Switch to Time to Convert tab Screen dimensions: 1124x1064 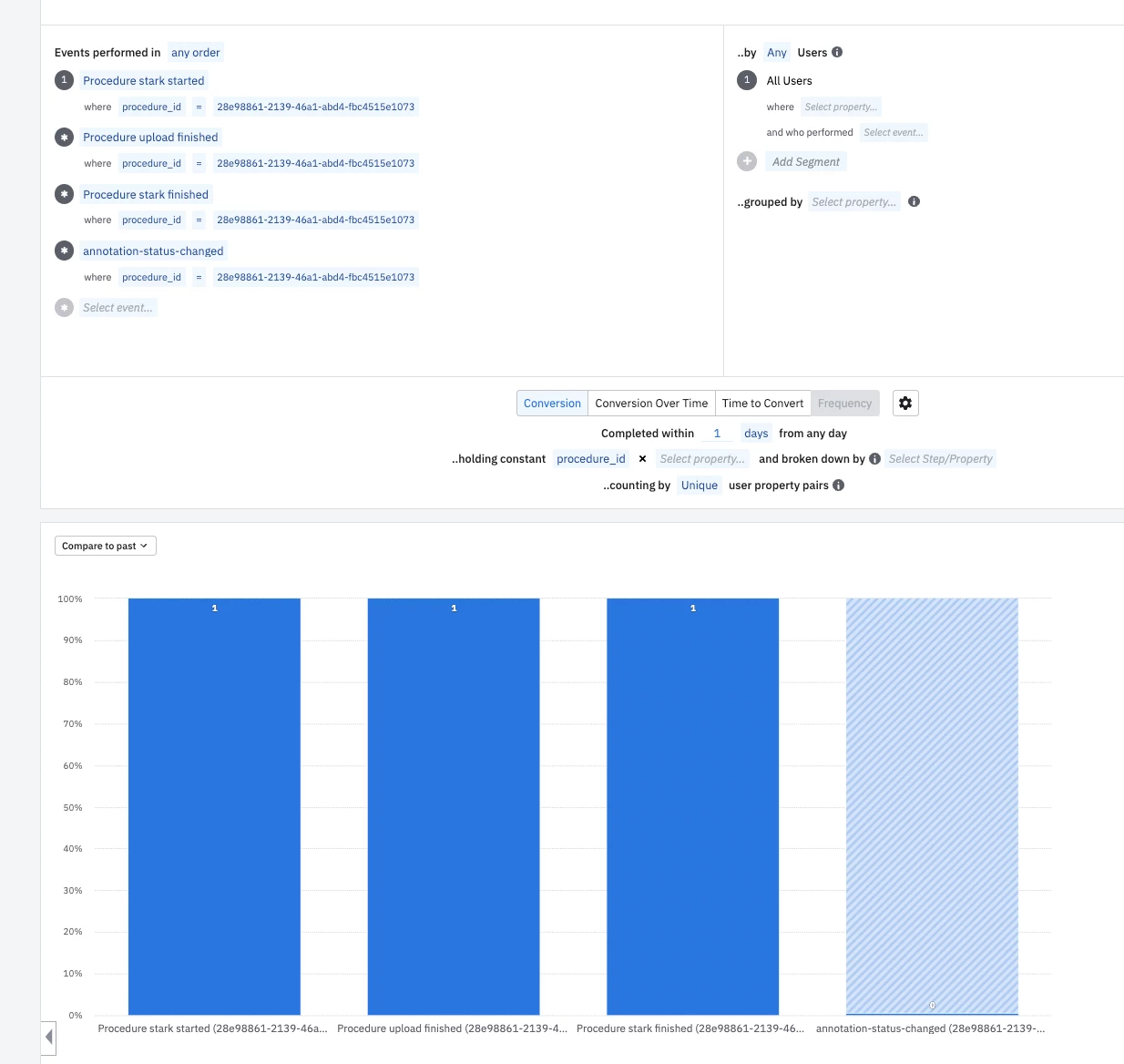[762, 403]
